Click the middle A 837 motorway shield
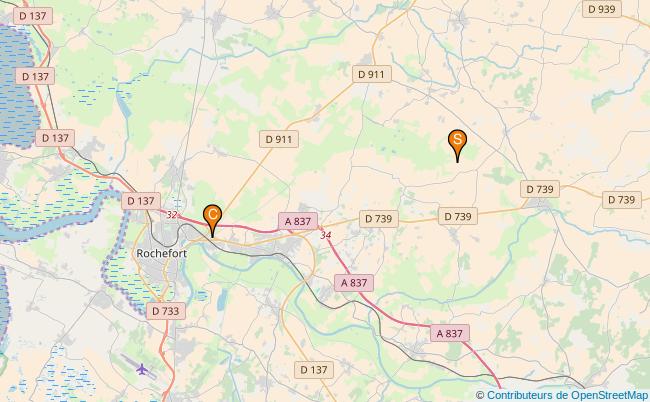650x402 pixels. tap(354, 283)
